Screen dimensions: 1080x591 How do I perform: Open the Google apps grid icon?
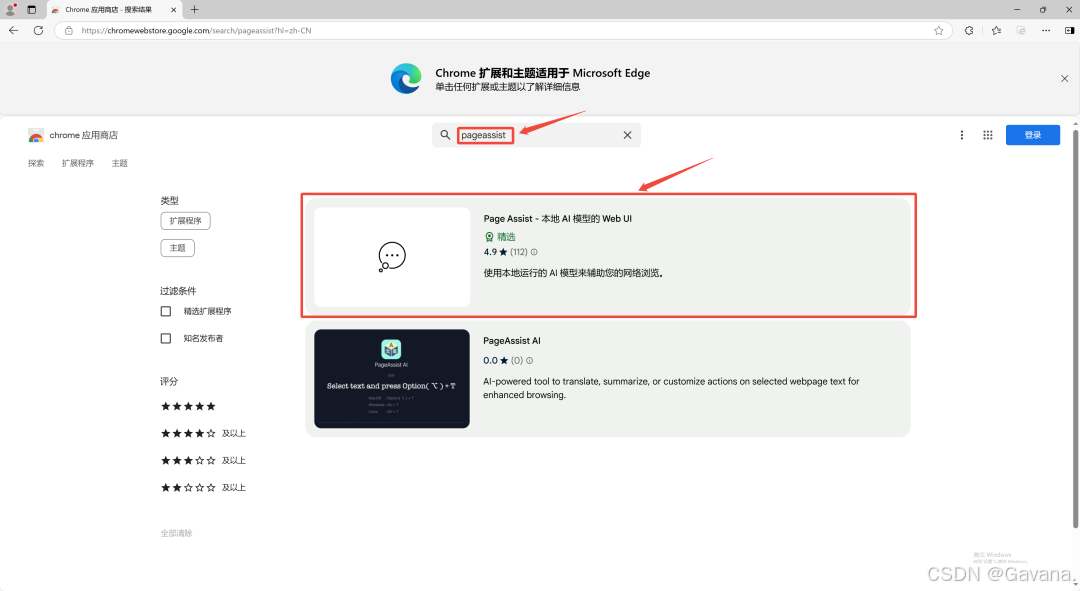pos(988,135)
